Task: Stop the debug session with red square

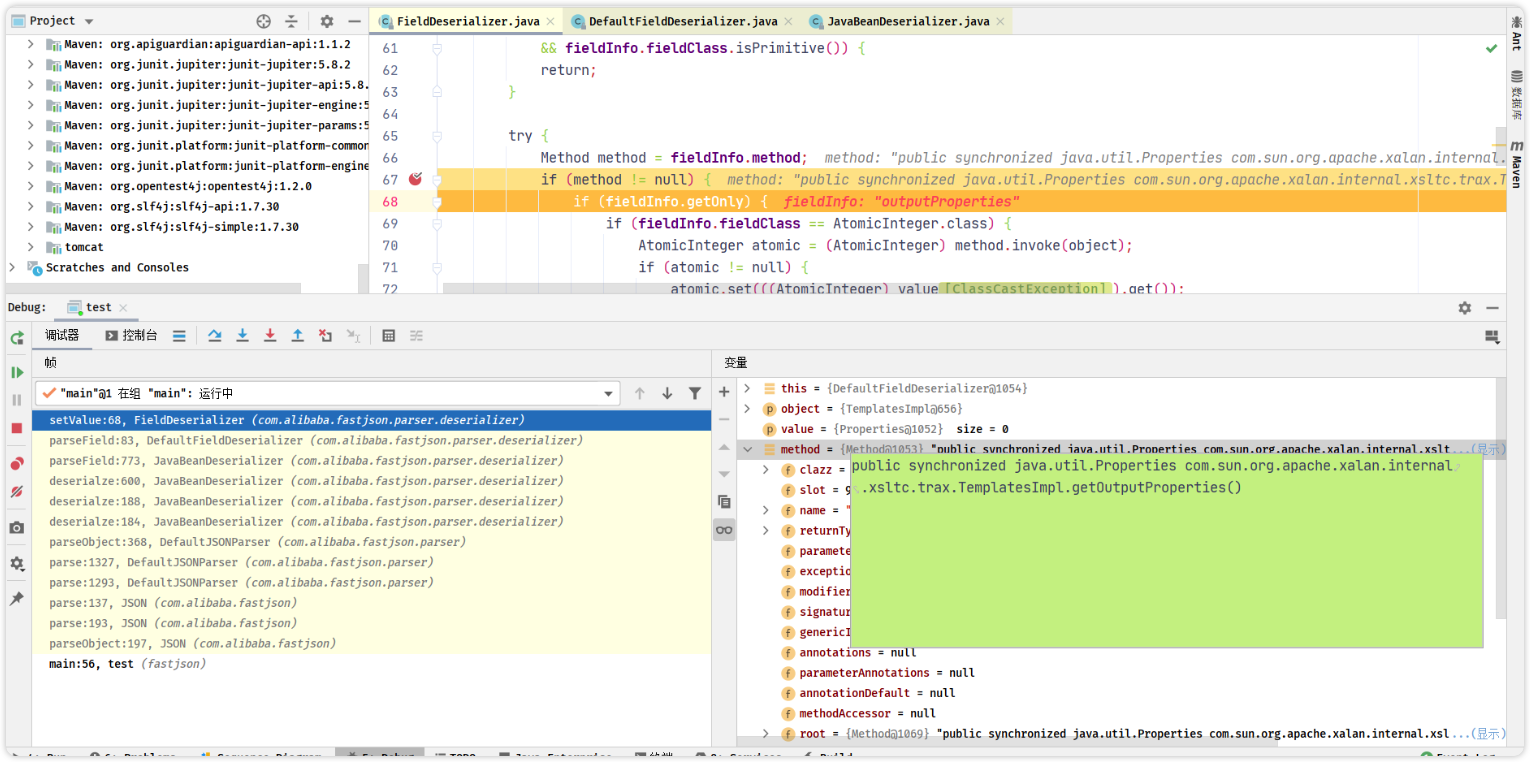Action: click(17, 428)
